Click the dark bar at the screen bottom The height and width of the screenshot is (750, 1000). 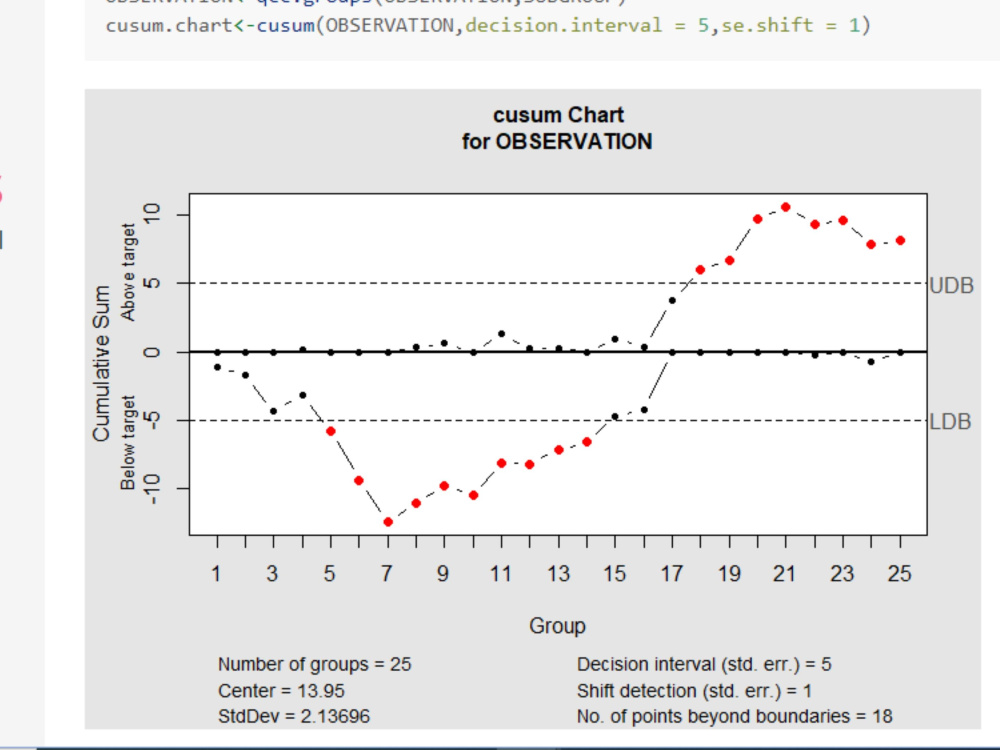click(x=500, y=744)
